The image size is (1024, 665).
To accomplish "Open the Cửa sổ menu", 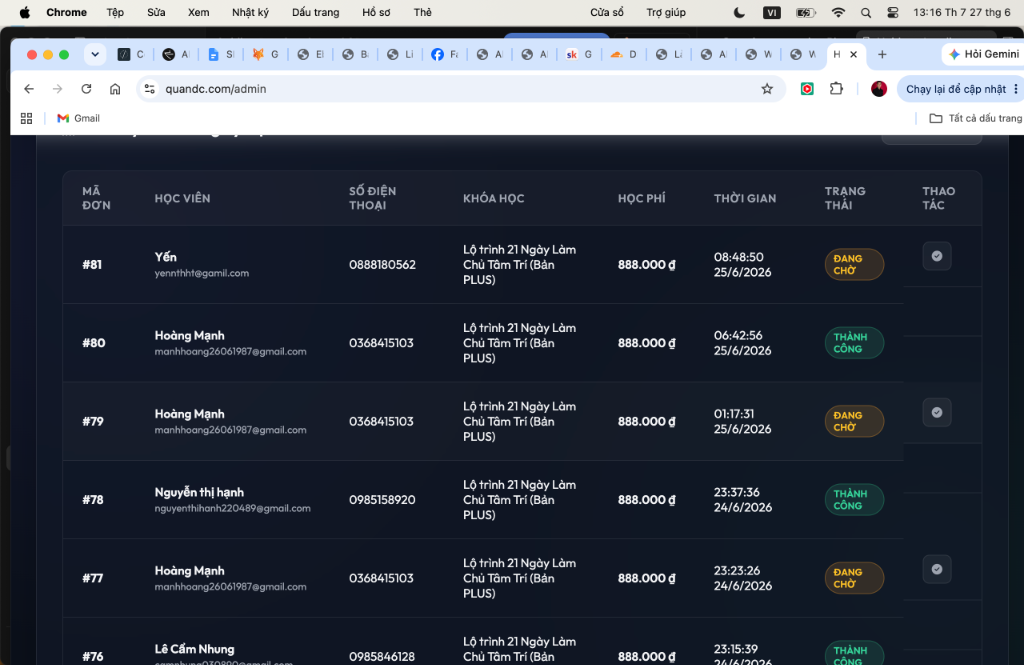I will (607, 12).
